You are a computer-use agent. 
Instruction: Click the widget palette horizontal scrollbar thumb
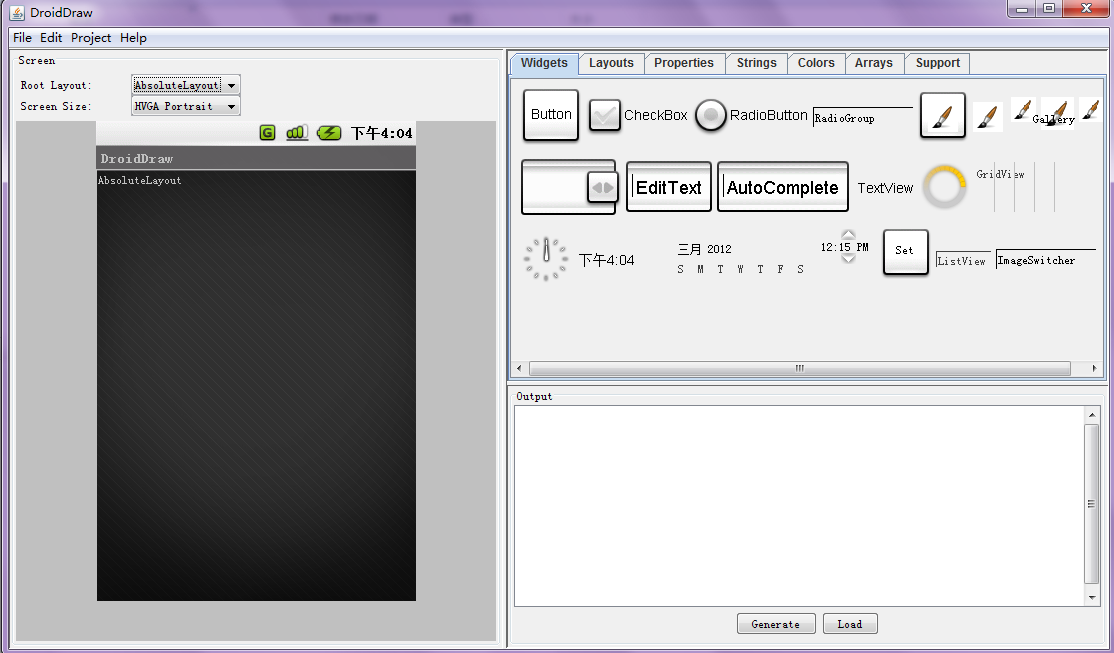(x=799, y=368)
